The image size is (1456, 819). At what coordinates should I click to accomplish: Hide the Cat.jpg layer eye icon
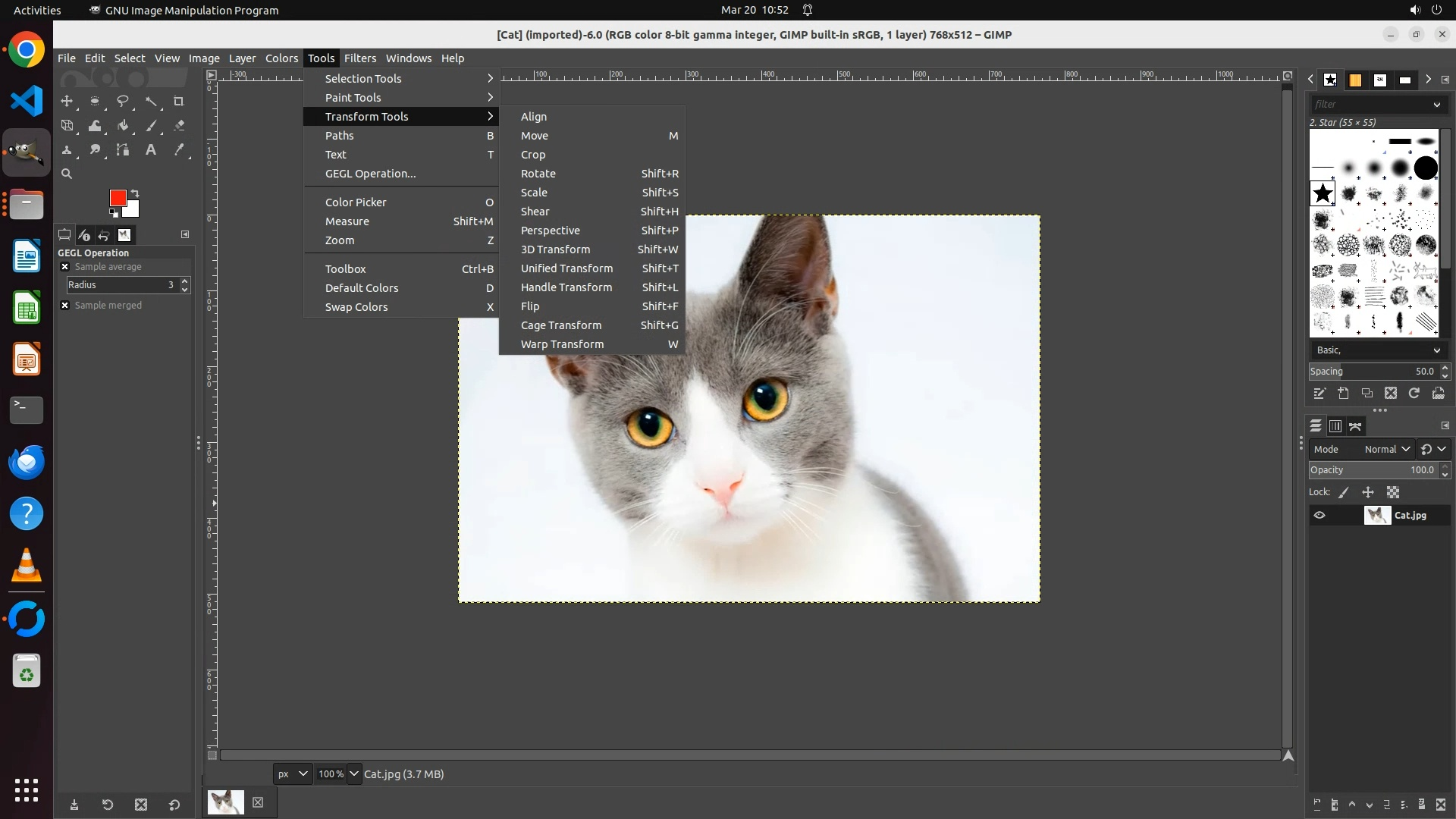click(x=1319, y=516)
